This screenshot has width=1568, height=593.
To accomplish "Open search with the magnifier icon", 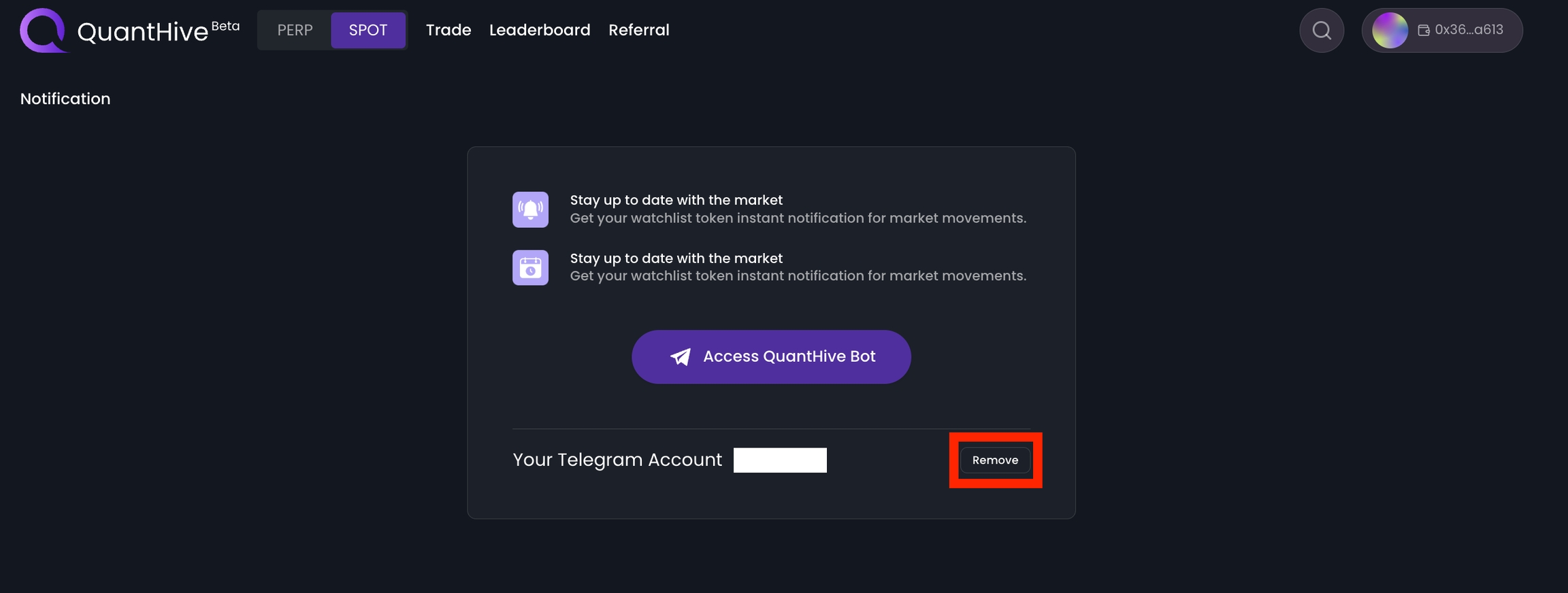I will [x=1321, y=31].
